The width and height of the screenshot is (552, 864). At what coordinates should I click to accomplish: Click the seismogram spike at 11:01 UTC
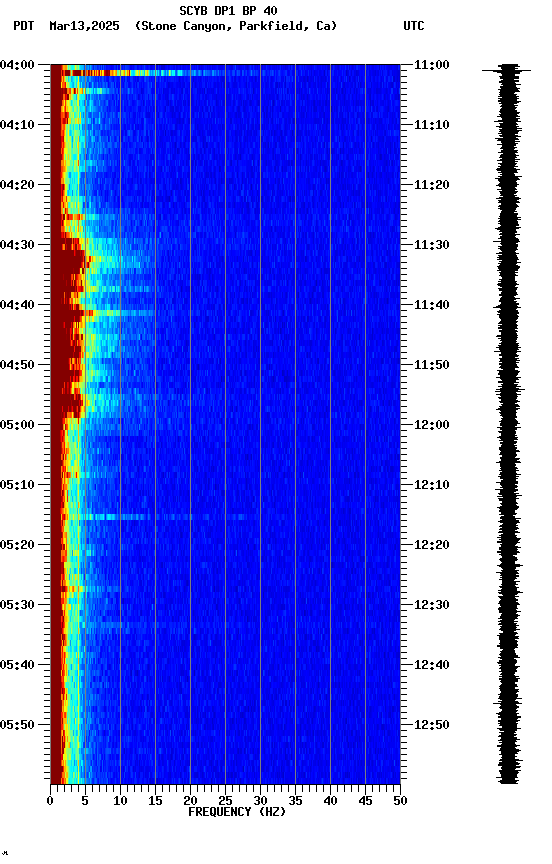point(507,71)
